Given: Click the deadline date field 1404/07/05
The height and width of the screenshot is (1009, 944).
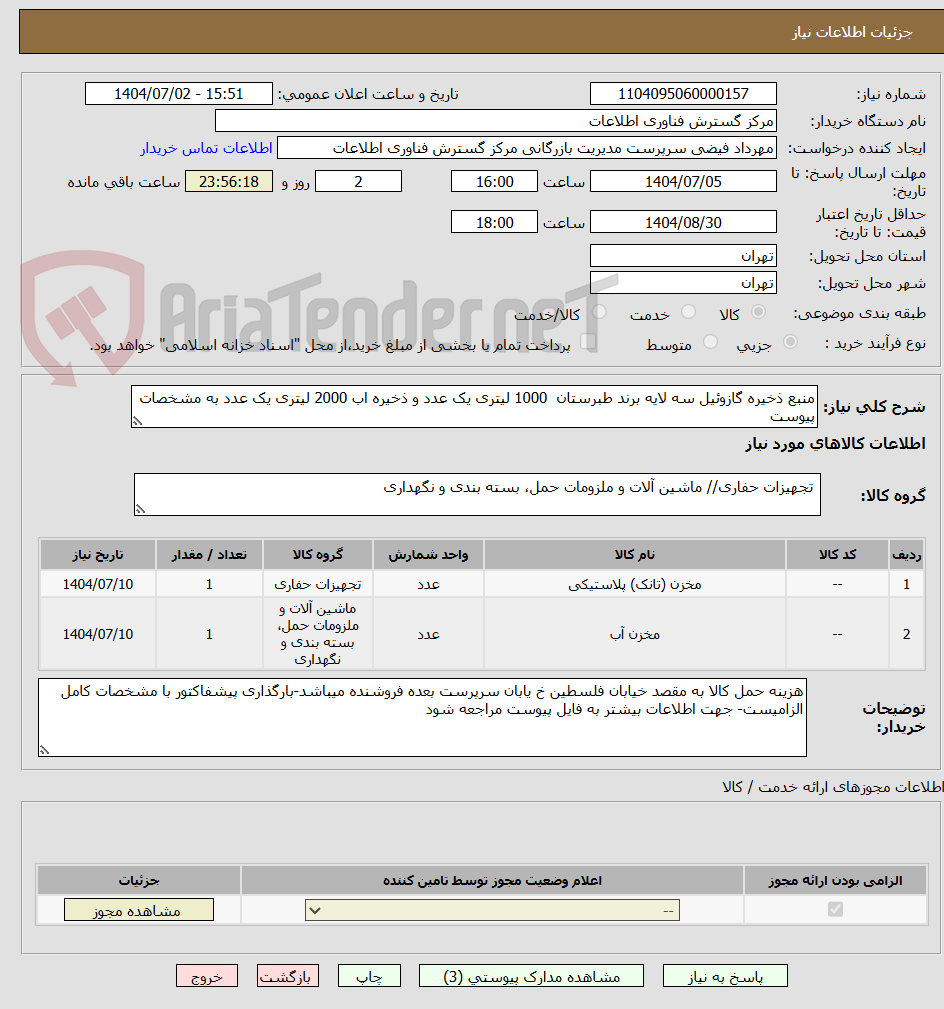Looking at the screenshot, I should [683, 181].
